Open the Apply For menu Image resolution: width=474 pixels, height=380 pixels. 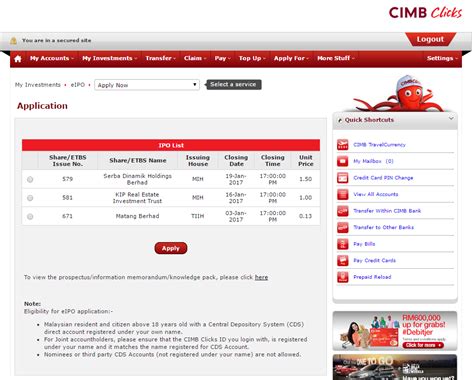click(x=291, y=58)
